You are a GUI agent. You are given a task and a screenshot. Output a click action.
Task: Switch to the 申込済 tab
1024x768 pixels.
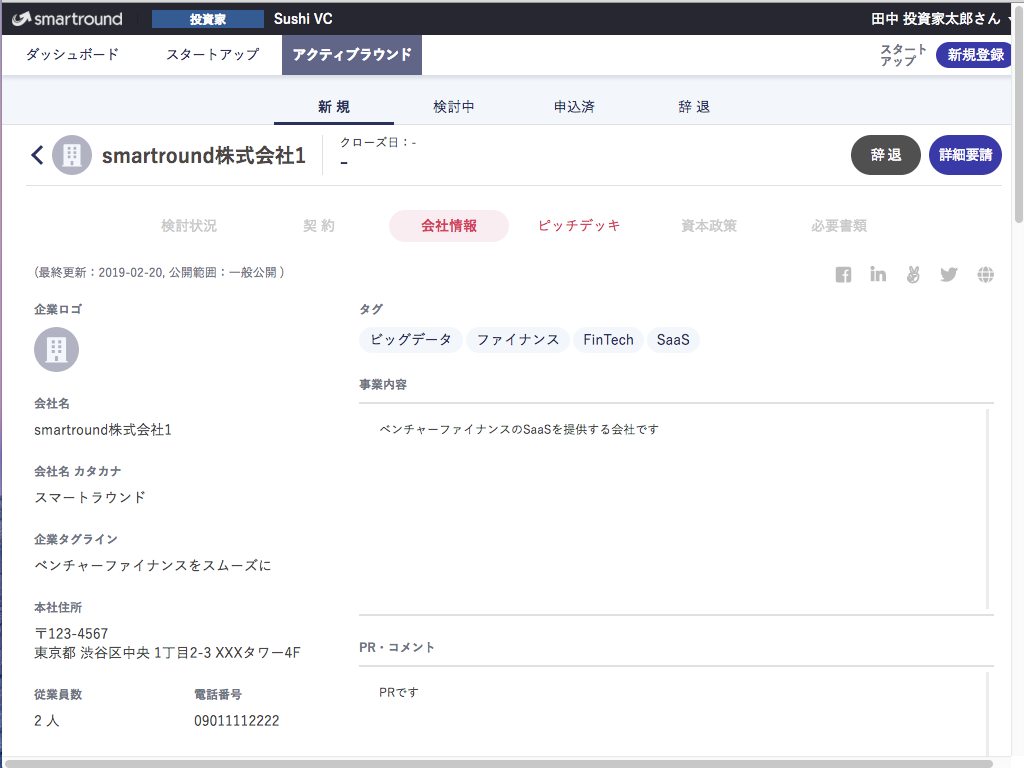(x=574, y=107)
